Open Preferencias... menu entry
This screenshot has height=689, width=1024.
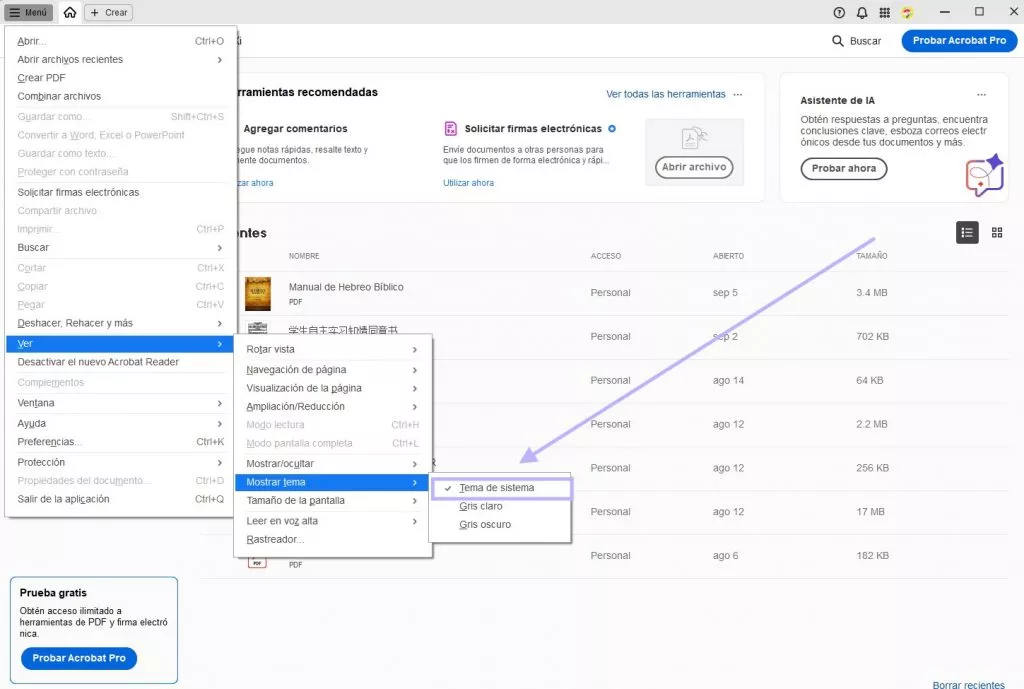point(120,441)
